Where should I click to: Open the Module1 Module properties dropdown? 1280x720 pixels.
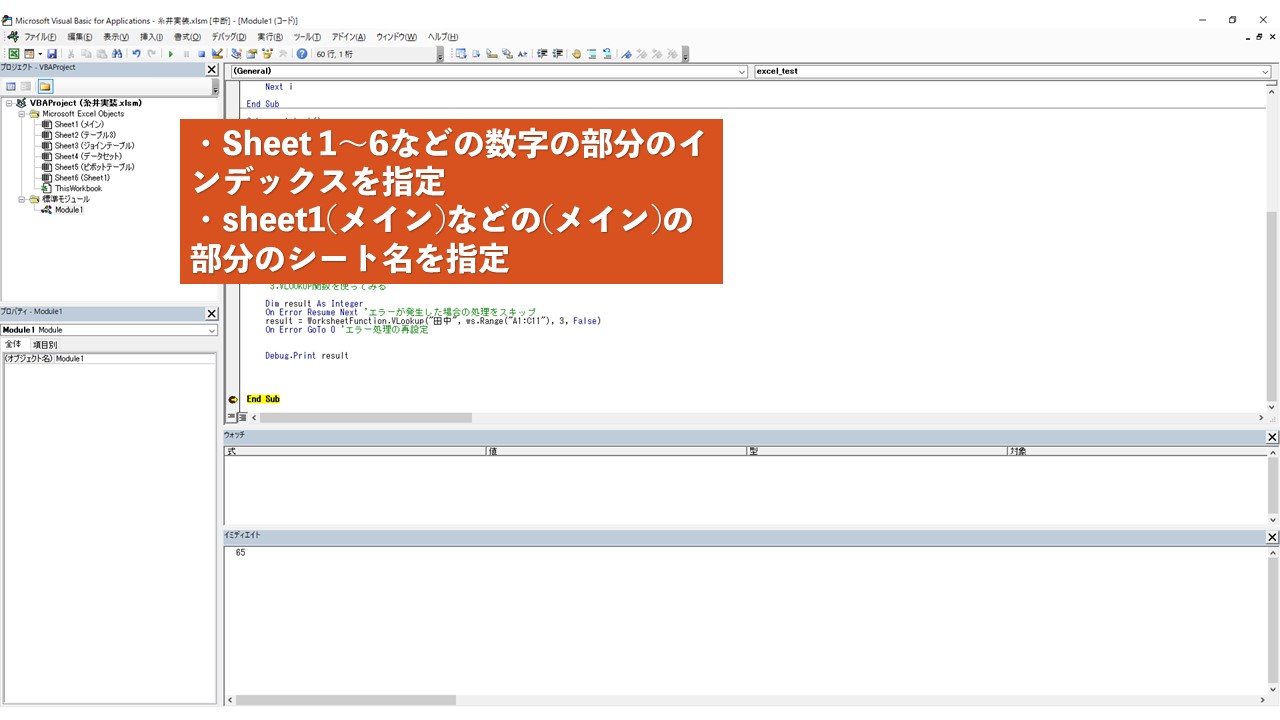tap(212, 330)
